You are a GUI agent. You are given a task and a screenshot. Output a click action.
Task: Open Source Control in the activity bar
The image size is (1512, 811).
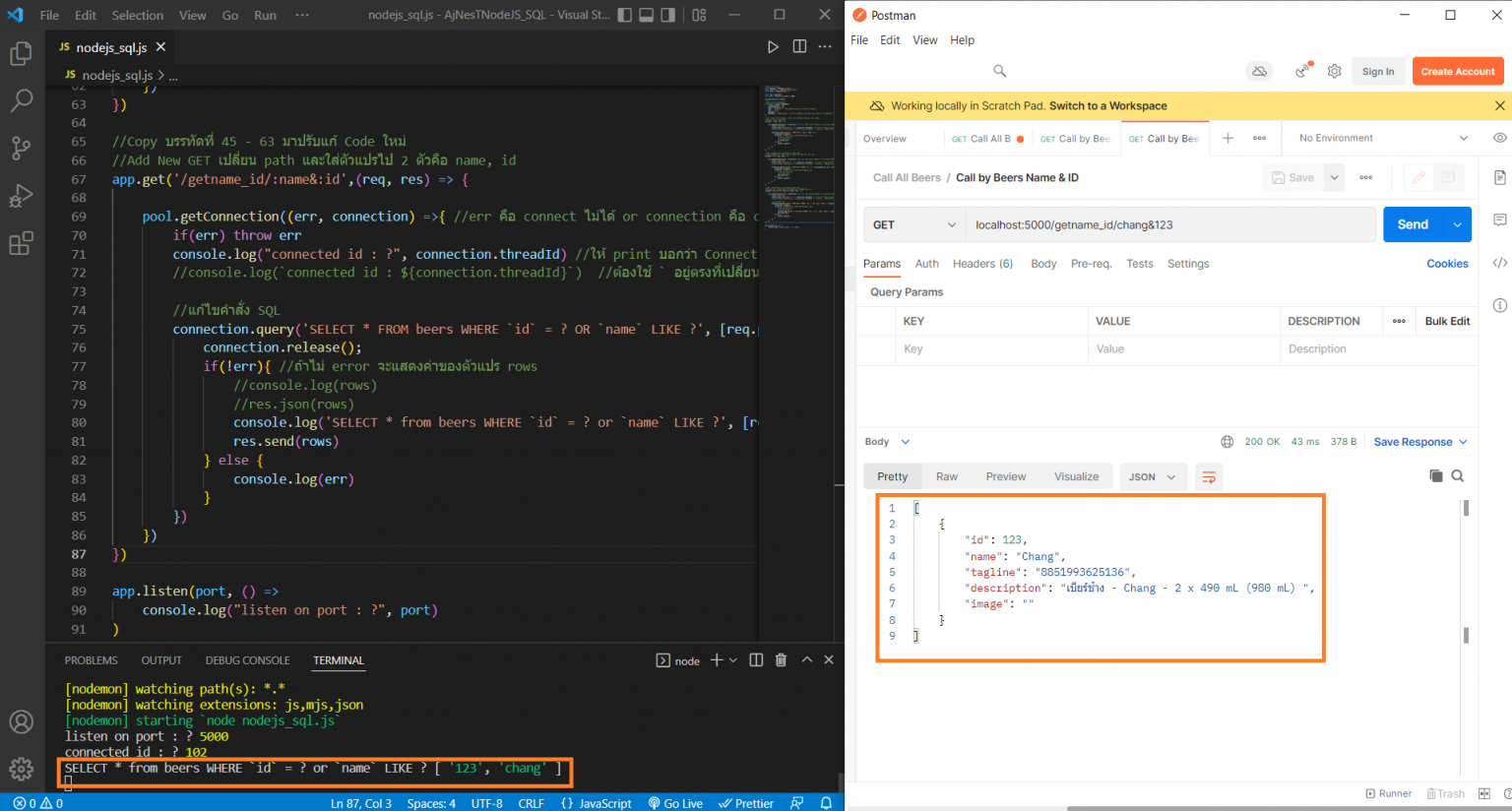coord(22,148)
